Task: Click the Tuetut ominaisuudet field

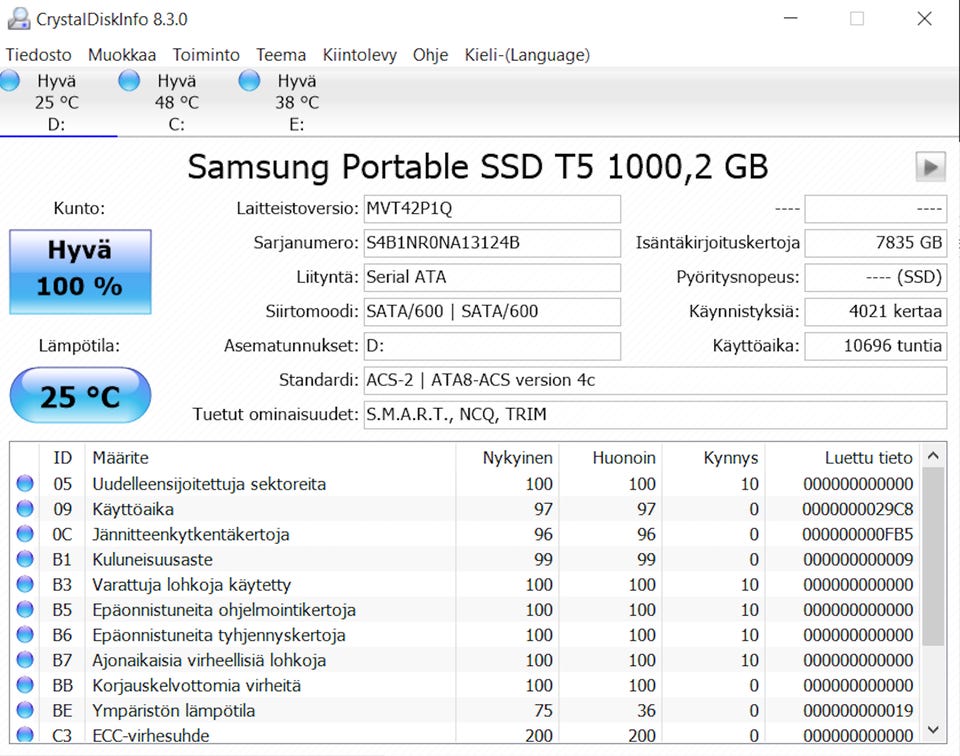Action: pyautogui.click(x=655, y=414)
